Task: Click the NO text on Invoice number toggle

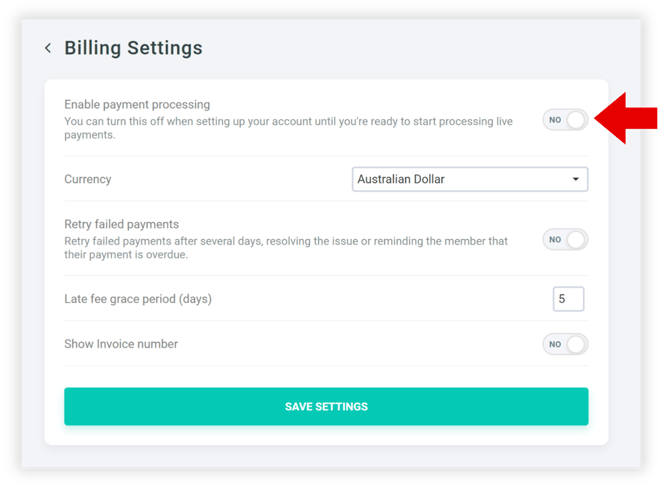Action: pyautogui.click(x=555, y=344)
